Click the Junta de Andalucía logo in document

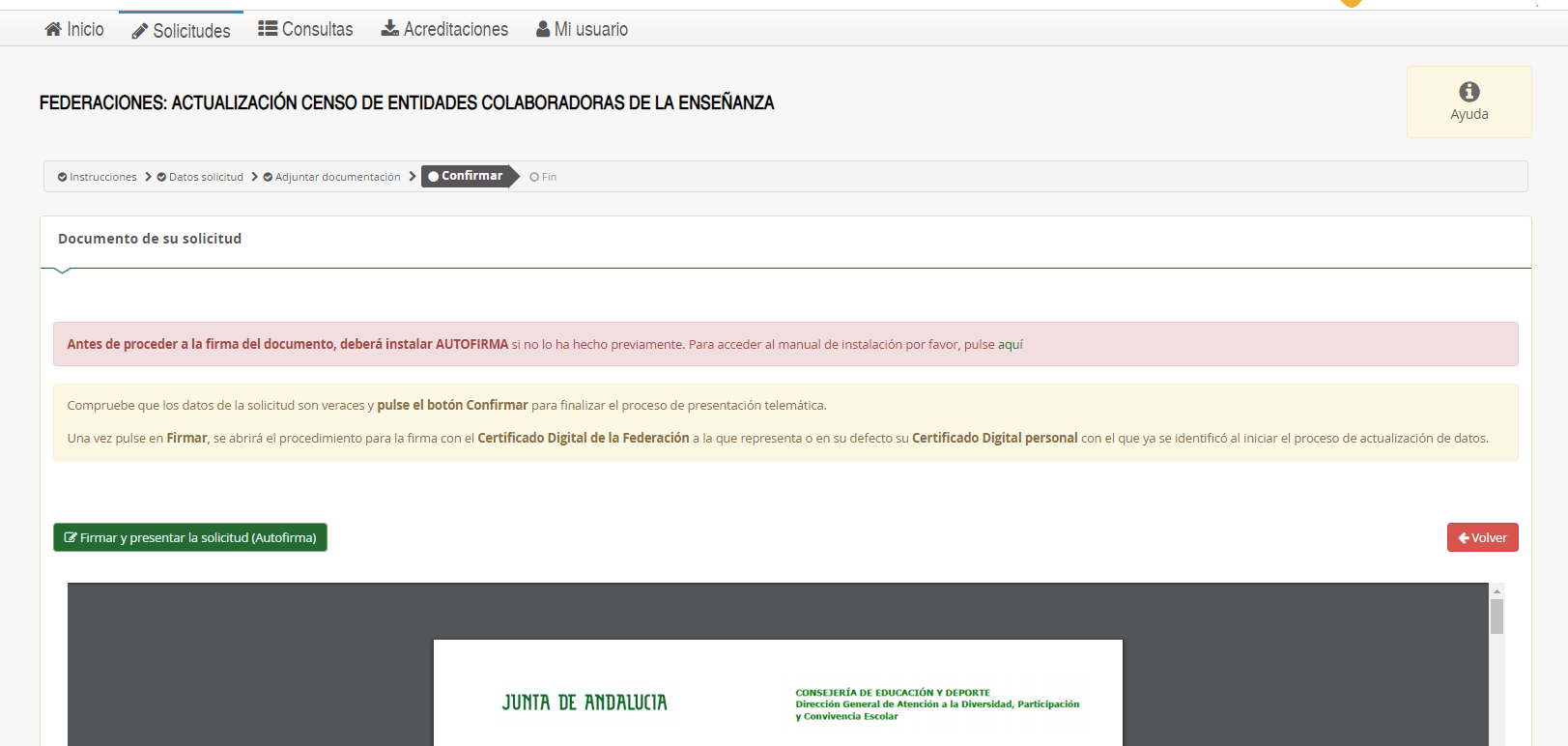point(584,703)
